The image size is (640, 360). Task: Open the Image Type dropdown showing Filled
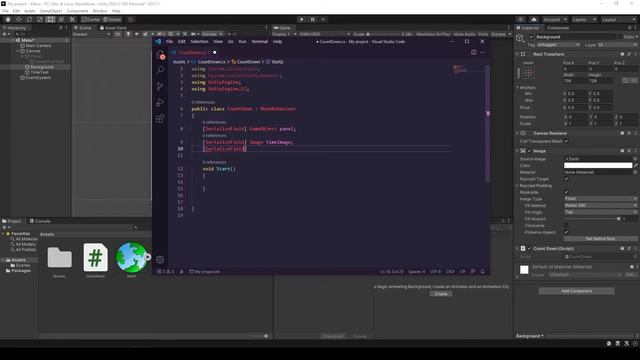pos(601,199)
